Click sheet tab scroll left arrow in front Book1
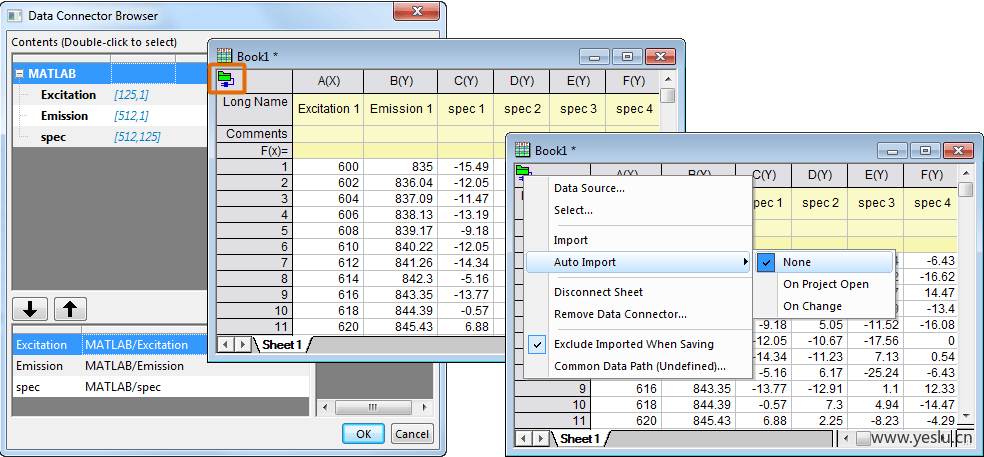This screenshot has height=457, width=984. (x=525, y=438)
